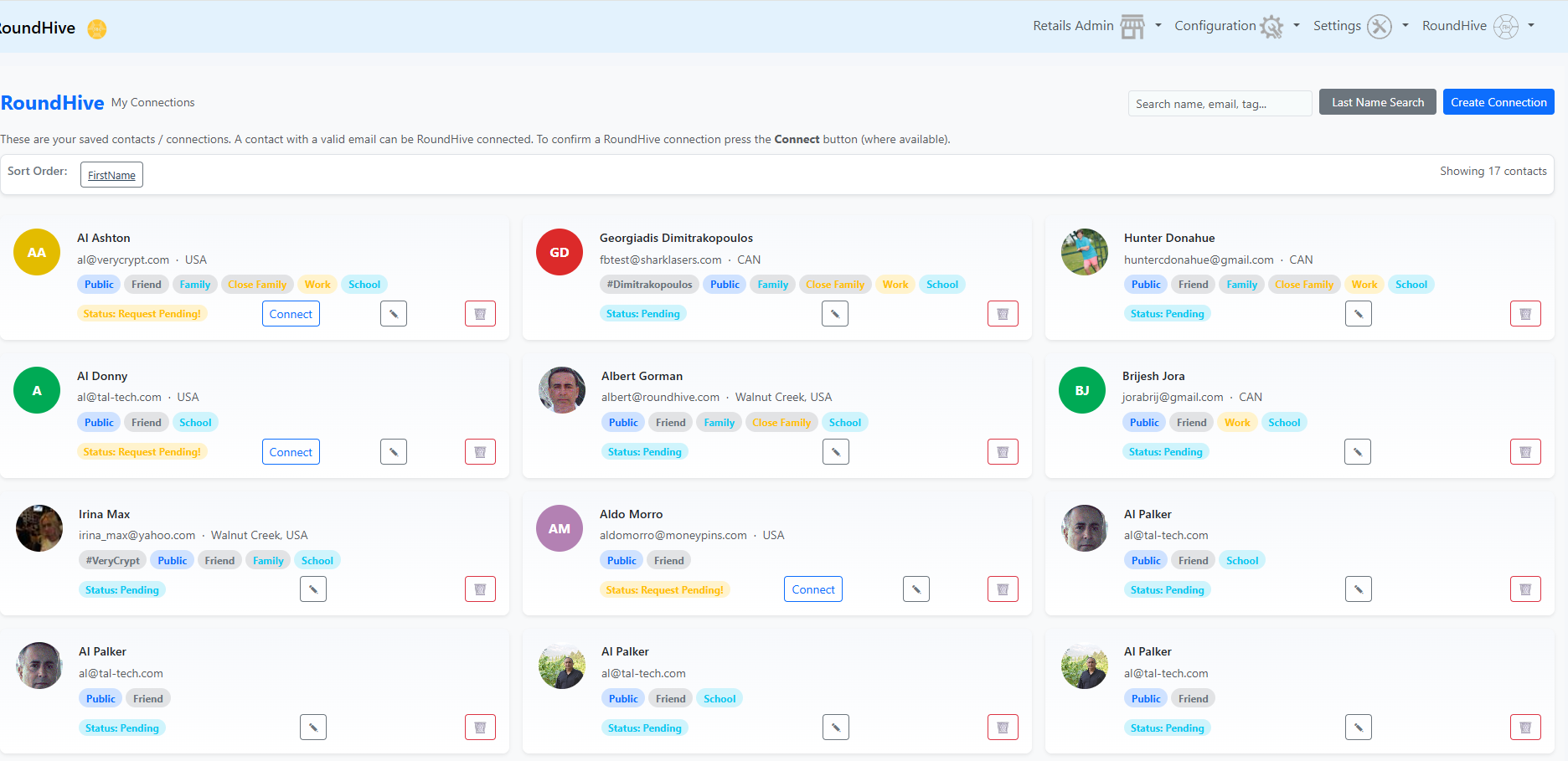Click the RoundHive page title link
This screenshot has height=761, width=1568.
tap(53, 103)
